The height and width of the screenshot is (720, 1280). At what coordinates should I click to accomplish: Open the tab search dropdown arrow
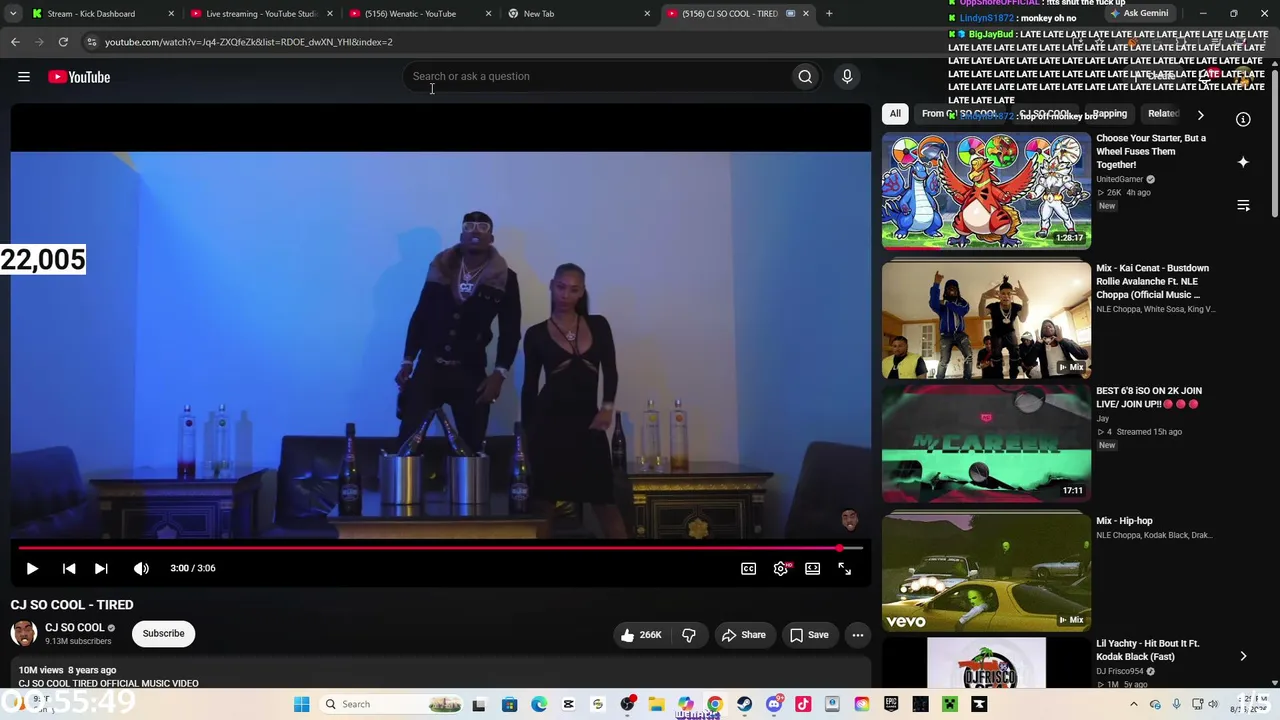point(13,14)
